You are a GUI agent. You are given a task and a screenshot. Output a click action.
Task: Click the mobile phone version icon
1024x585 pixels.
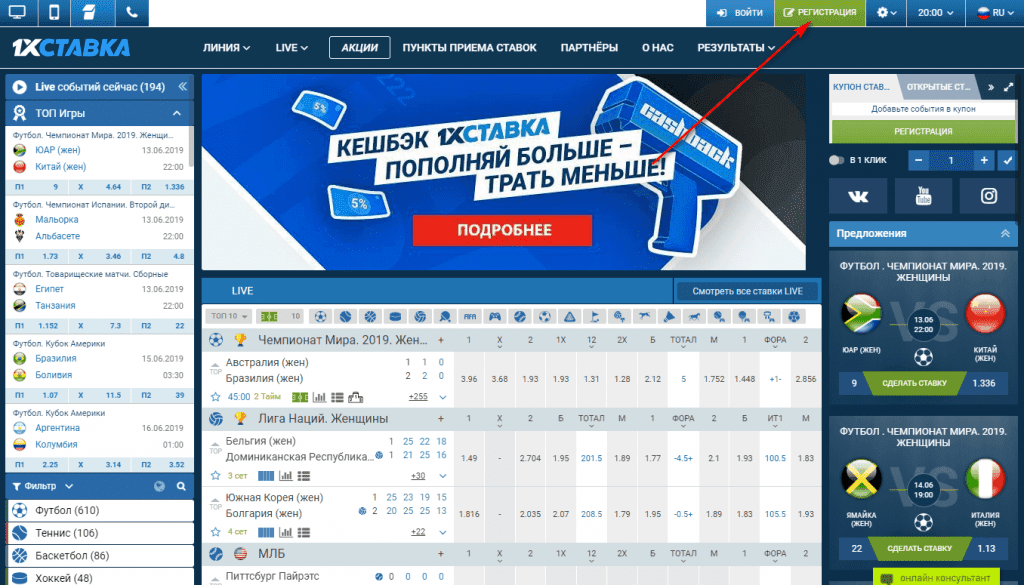[x=54, y=13]
